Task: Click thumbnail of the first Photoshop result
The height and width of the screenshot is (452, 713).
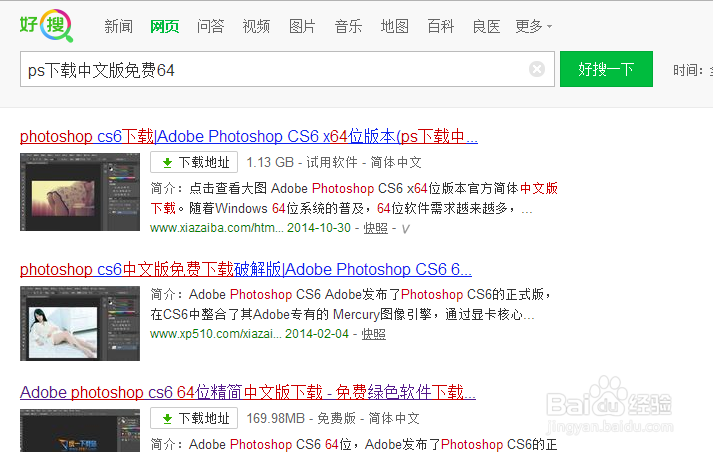Action: click(80, 192)
